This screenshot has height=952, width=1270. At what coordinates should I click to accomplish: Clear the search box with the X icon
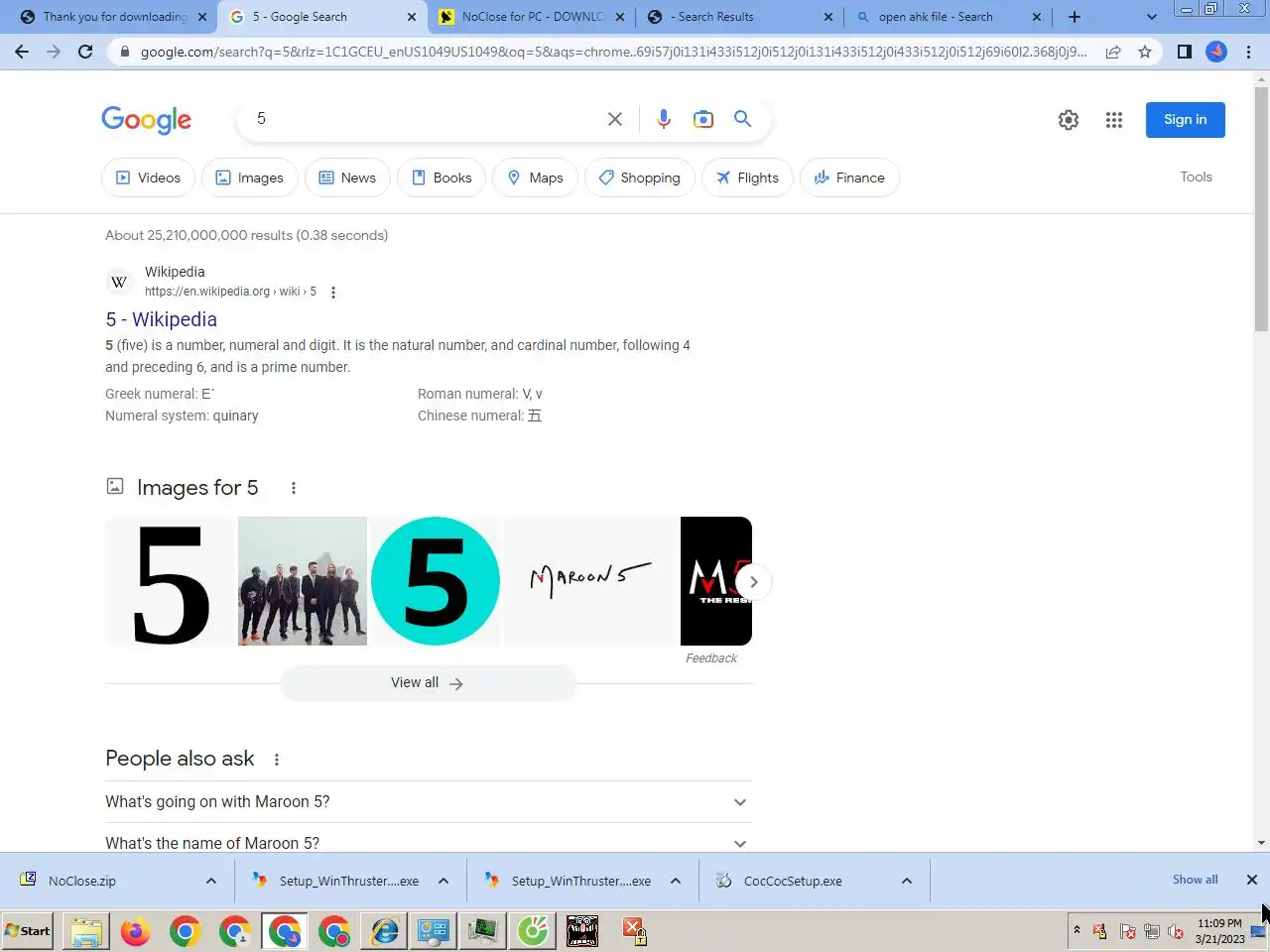615,119
